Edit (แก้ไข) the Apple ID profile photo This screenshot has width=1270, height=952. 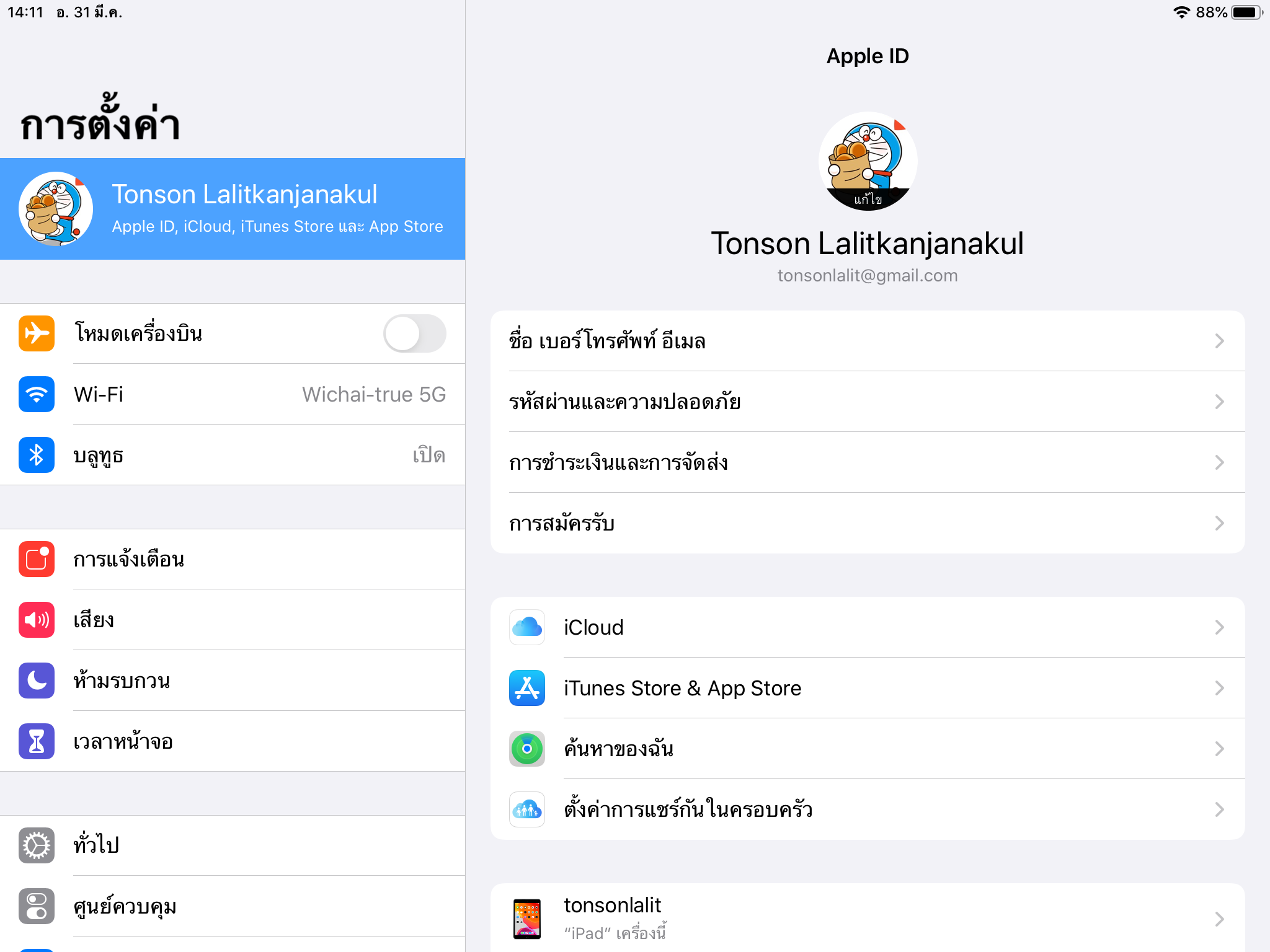point(868,199)
